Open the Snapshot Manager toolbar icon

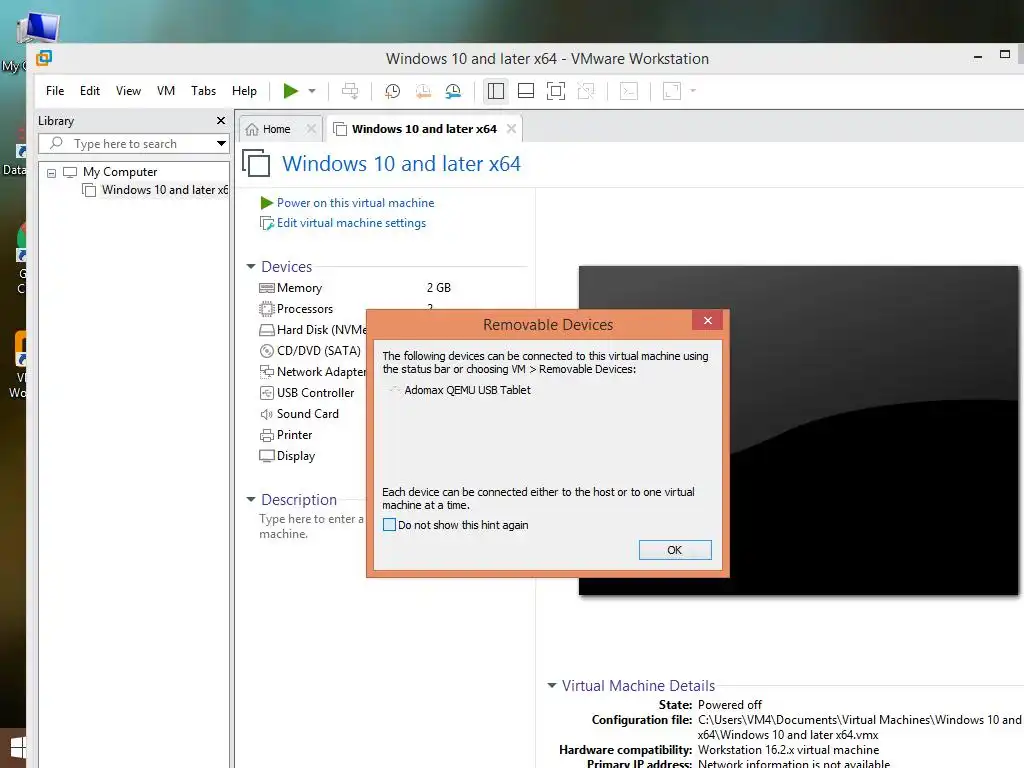tap(453, 91)
